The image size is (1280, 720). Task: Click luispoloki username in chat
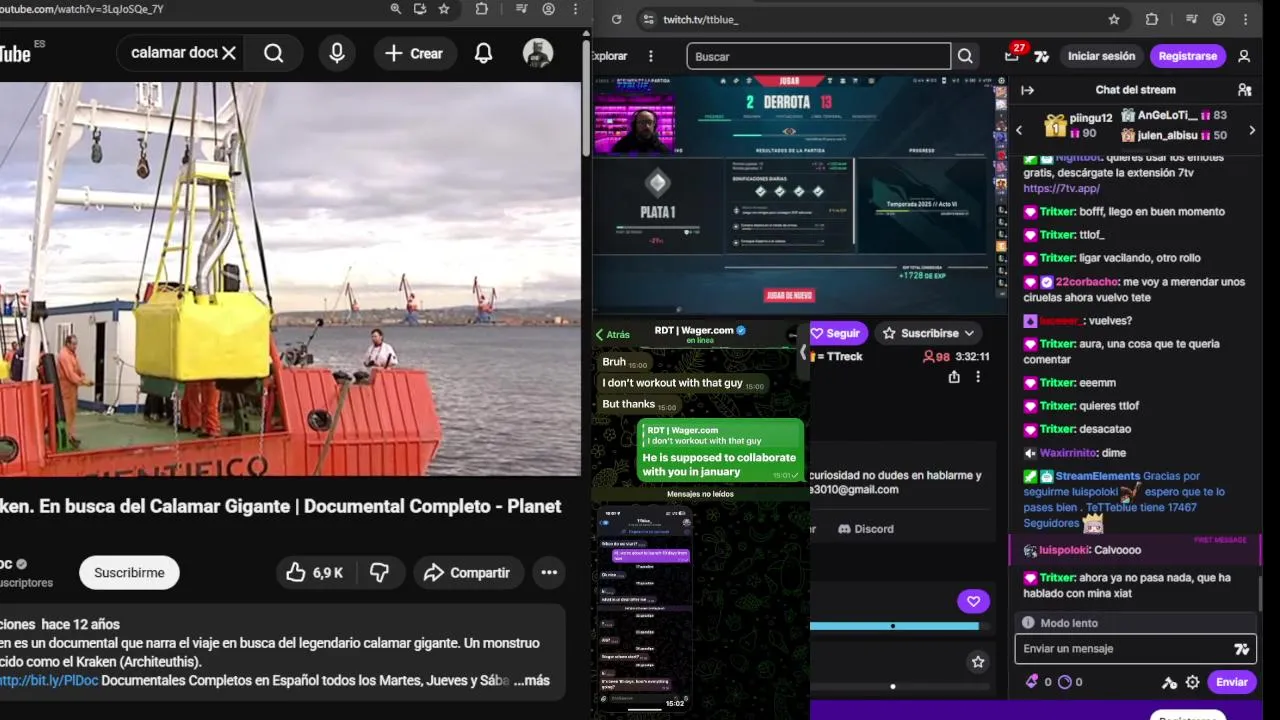tap(1065, 550)
